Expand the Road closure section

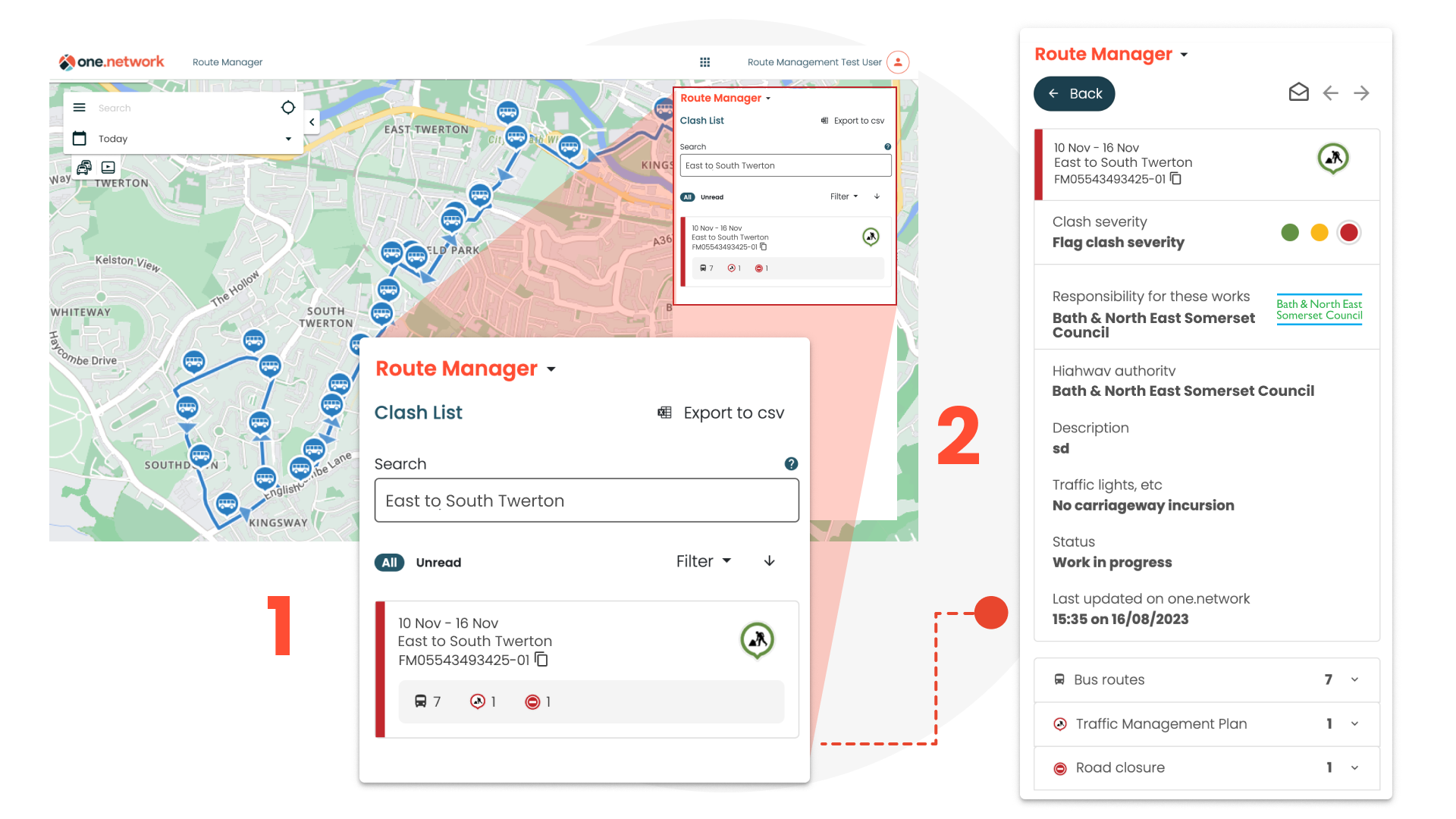1207,767
